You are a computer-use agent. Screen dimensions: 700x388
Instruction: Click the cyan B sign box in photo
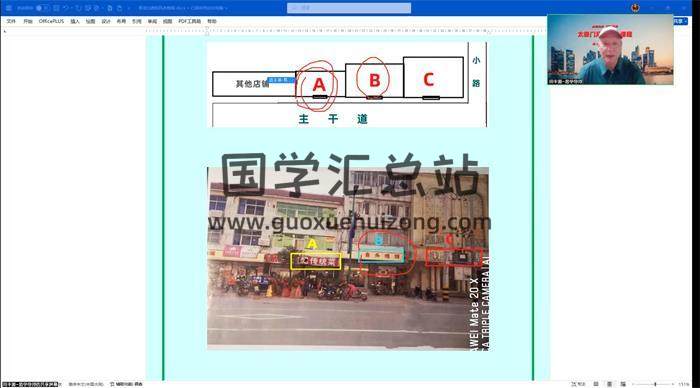[382, 255]
